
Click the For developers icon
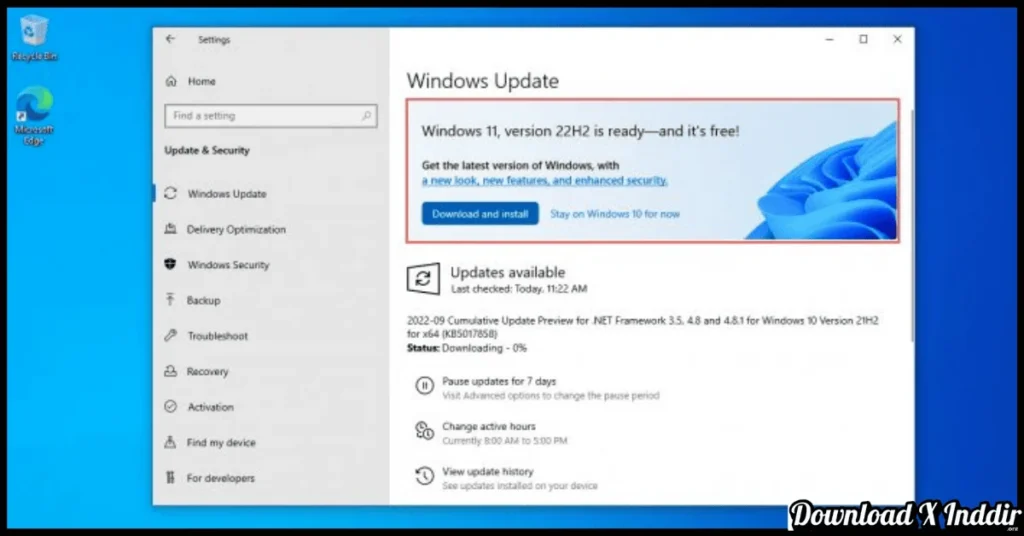point(170,477)
